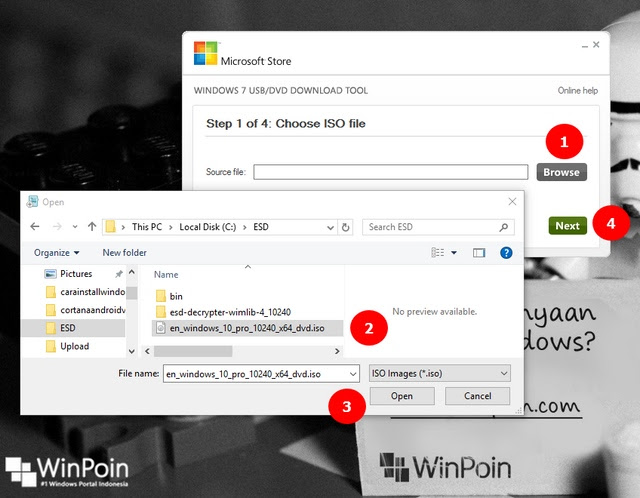Click the ISO file's disc icon
This screenshot has height=498, width=640.
pyautogui.click(x=161, y=328)
